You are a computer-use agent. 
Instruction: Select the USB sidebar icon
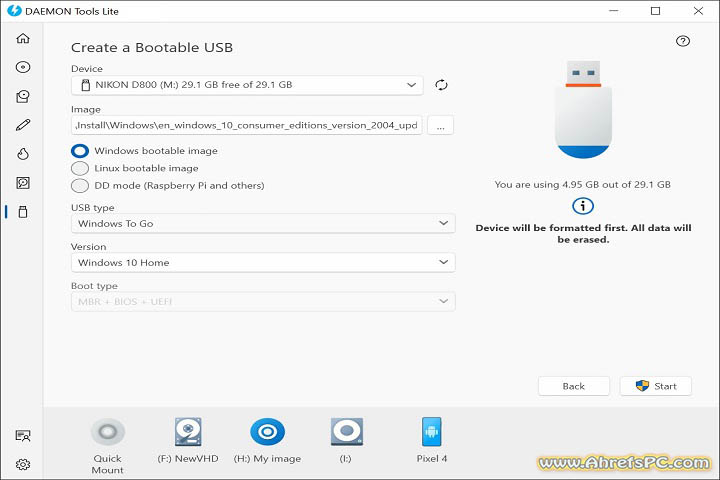23,212
